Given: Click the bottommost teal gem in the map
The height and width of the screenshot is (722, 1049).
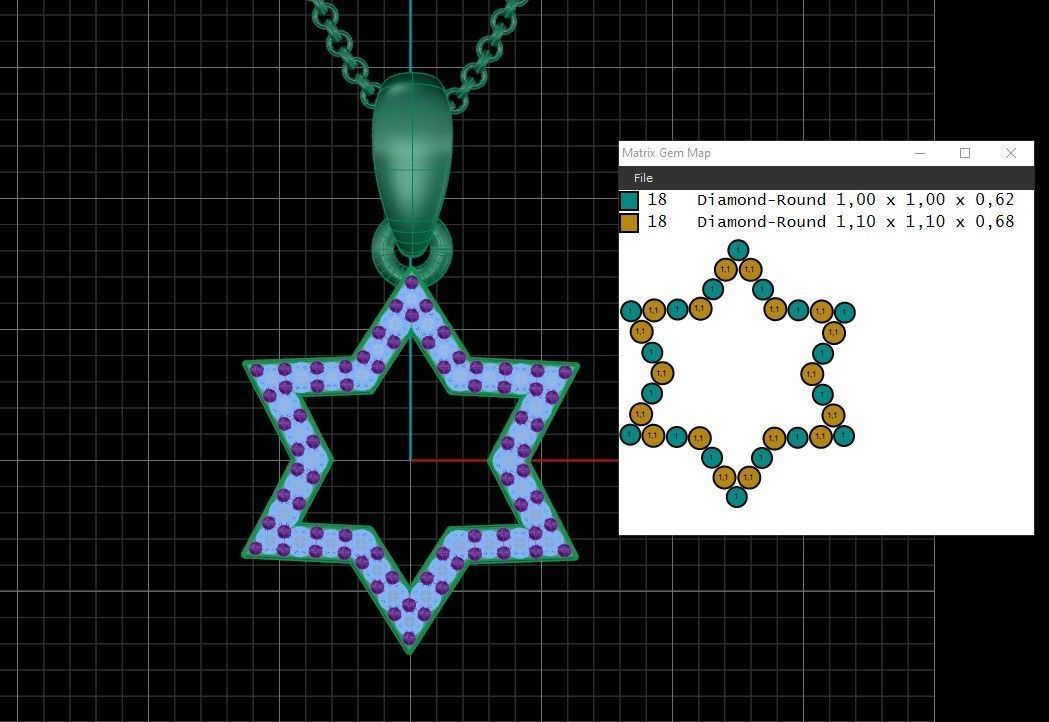Looking at the screenshot, I should (x=737, y=497).
